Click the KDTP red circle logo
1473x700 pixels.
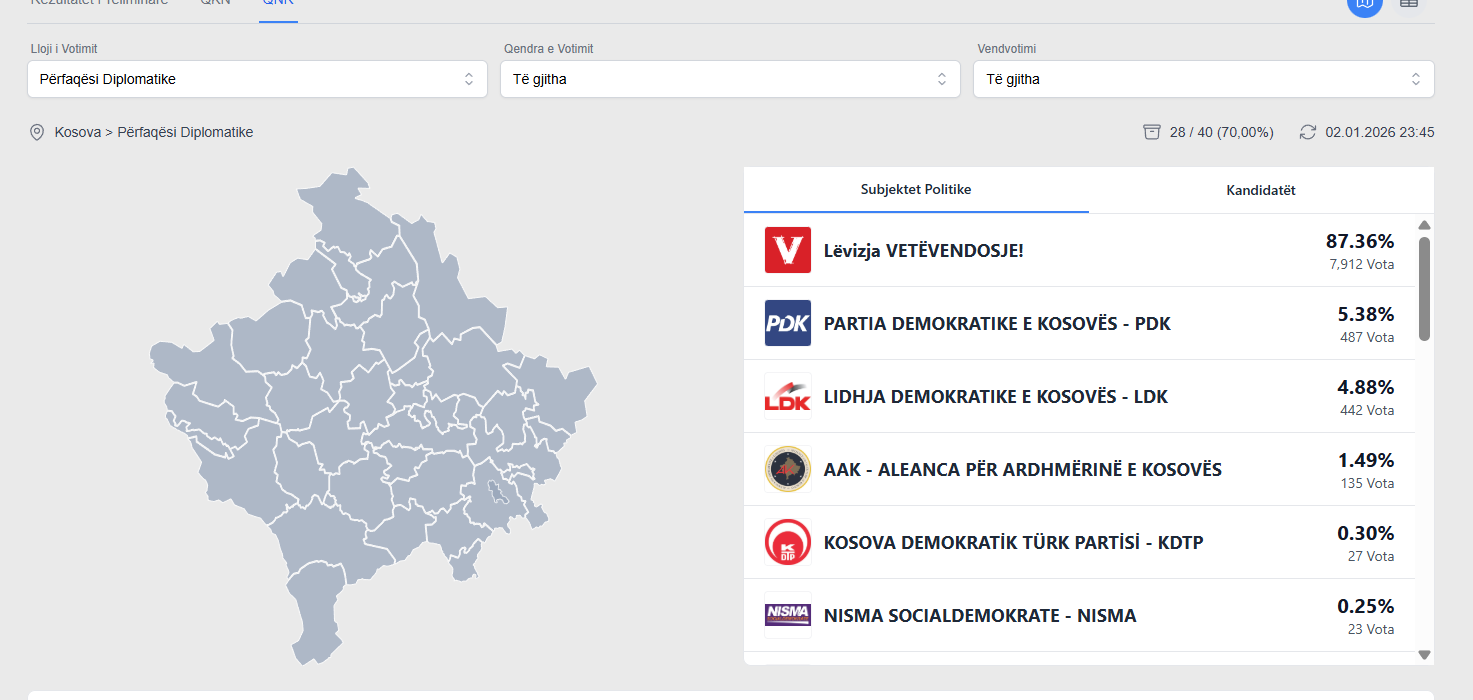(x=788, y=542)
